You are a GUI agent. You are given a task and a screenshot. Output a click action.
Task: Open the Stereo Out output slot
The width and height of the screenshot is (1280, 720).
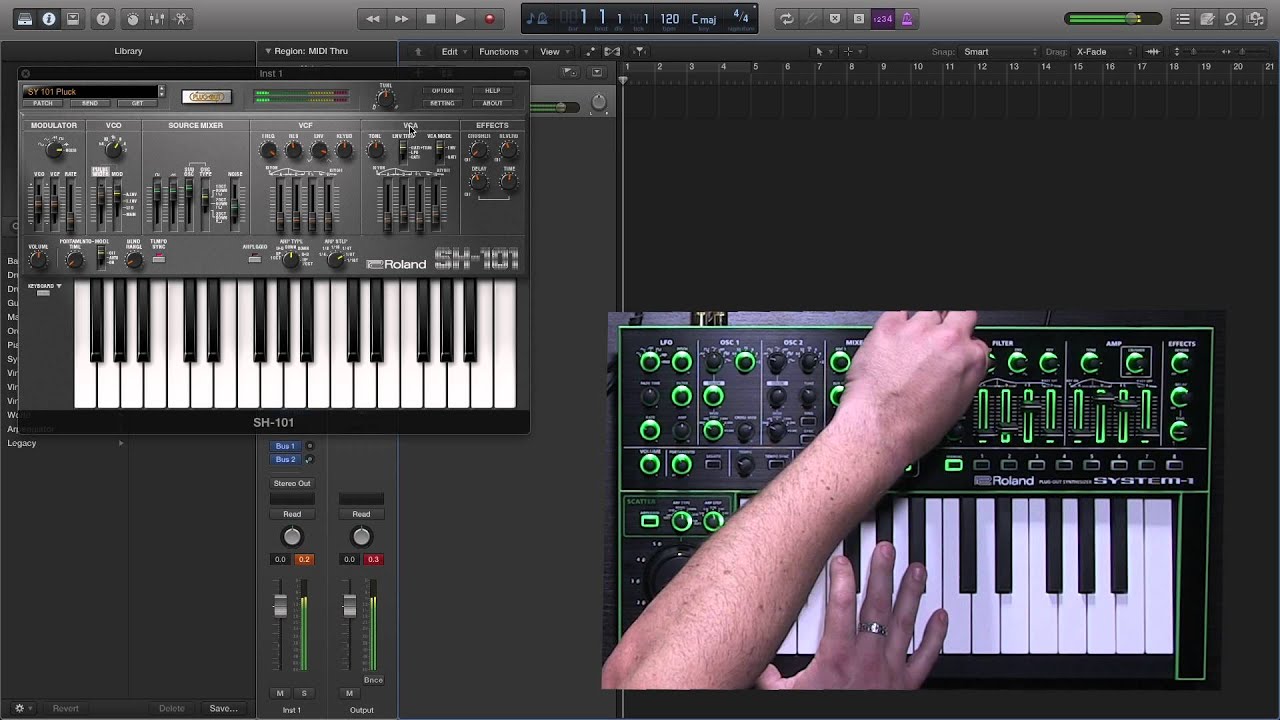(292, 483)
